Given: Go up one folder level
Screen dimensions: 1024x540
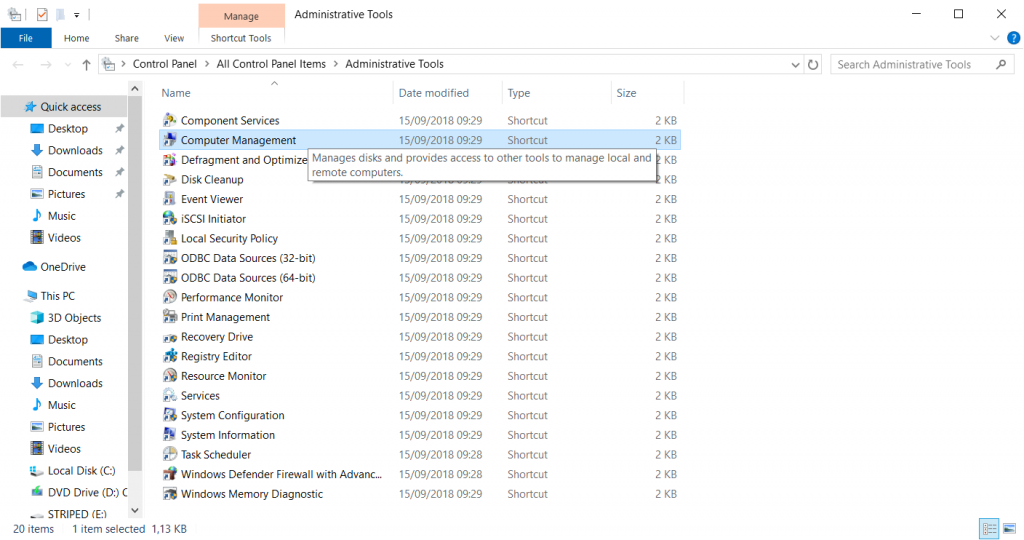Looking at the screenshot, I should tap(86, 64).
